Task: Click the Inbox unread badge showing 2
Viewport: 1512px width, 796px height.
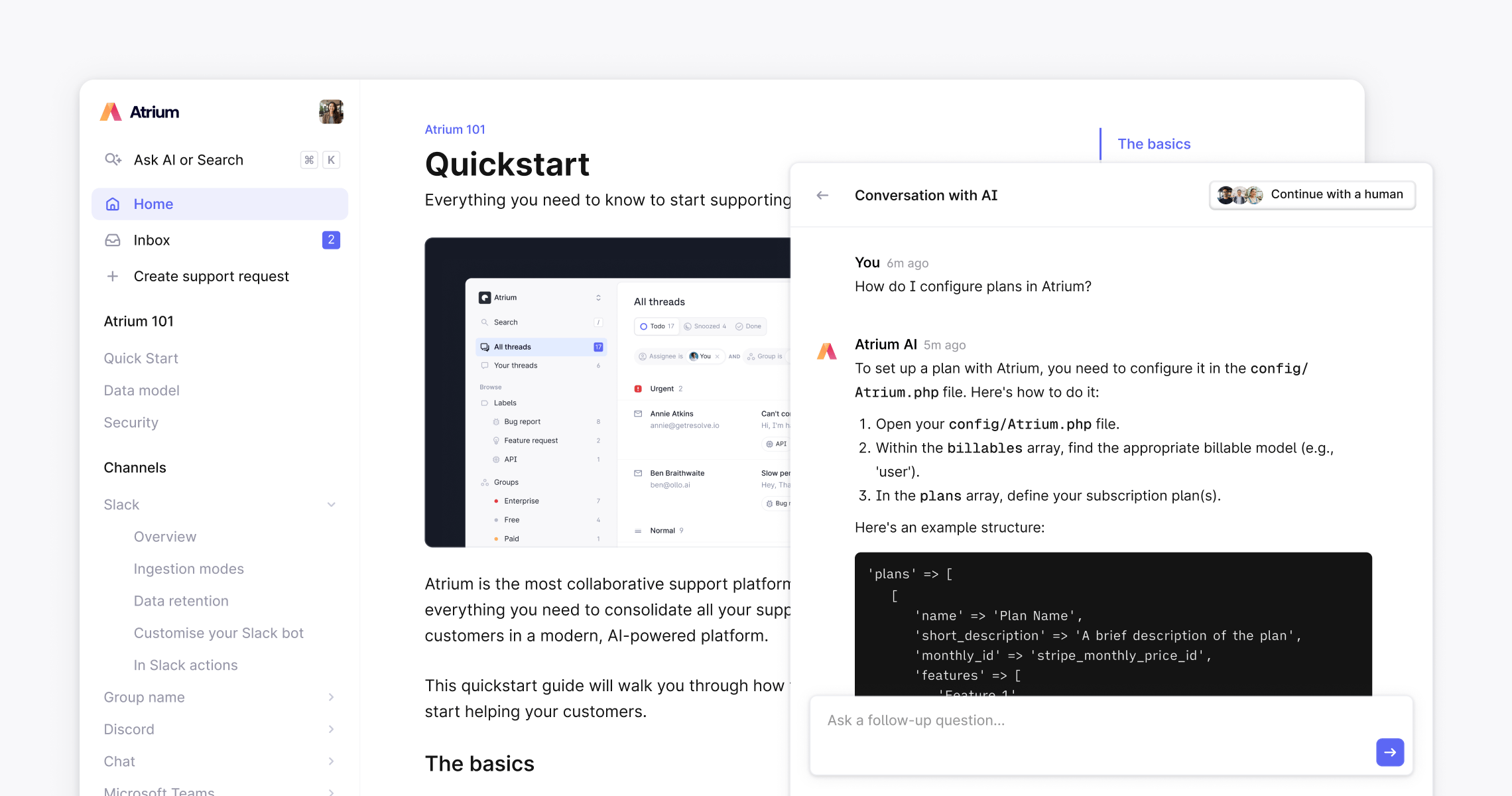Action: click(331, 240)
